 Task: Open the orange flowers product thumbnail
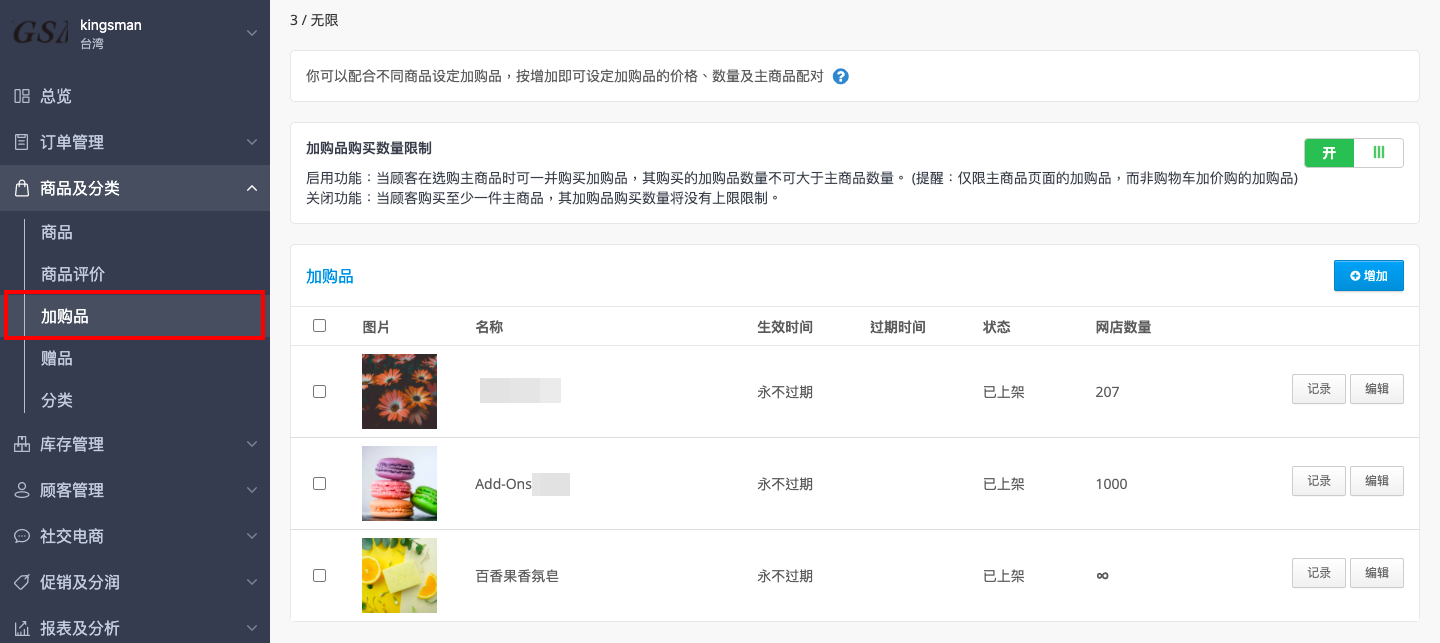click(x=399, y=391)
